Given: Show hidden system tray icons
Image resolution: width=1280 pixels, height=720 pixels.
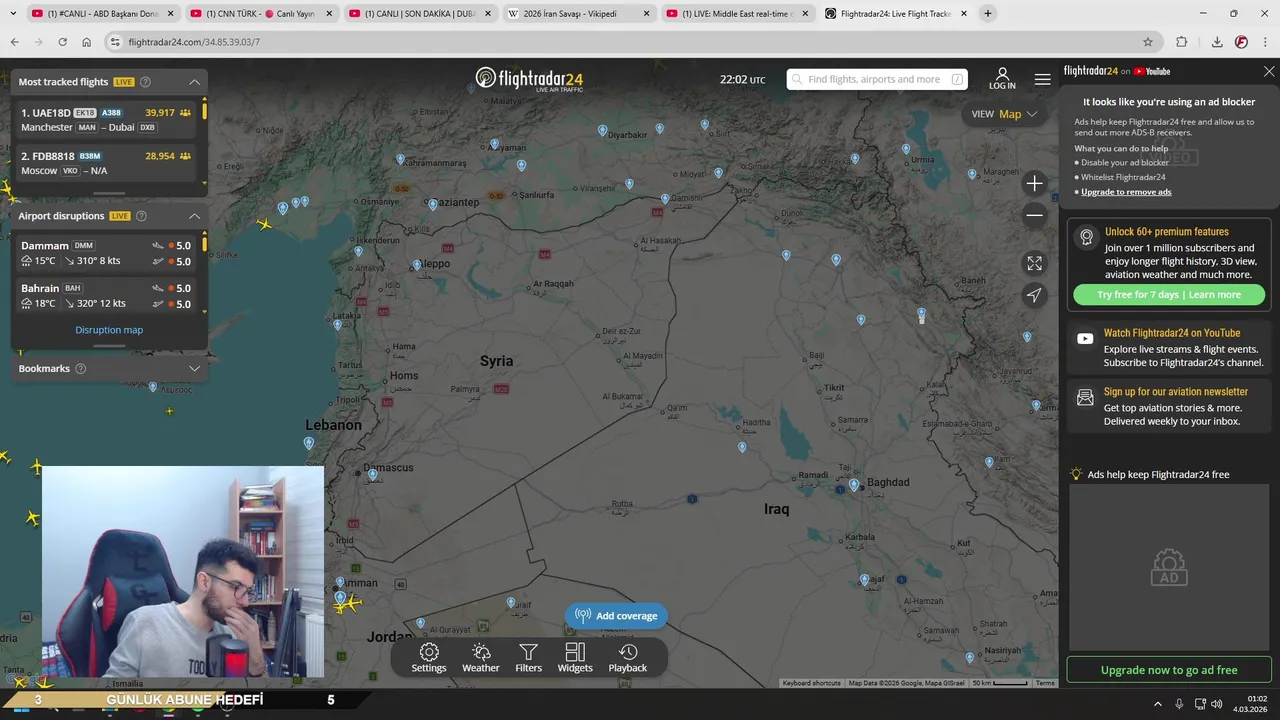Looking at the screenshot, I should [x=1158, y=704].
